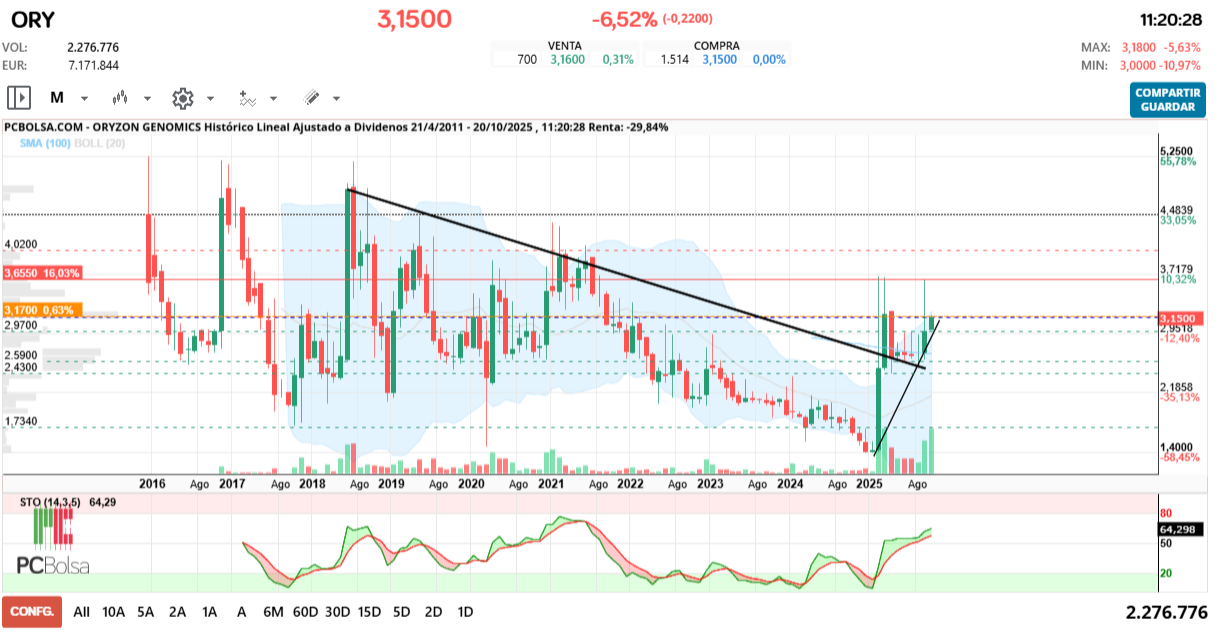Screen dimensions: 1221x633
Task: Expand the chart type dropdown arrow
Action: coord(147,99)
